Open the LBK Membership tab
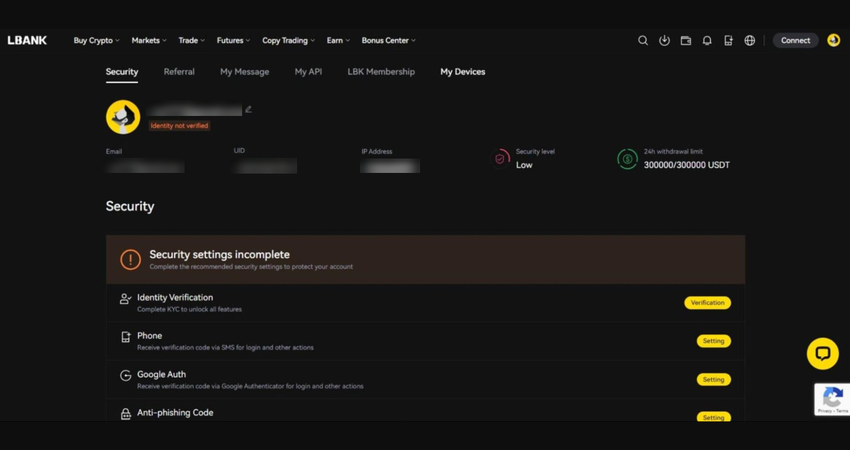 pyautogui.click(x=381, y=72)
